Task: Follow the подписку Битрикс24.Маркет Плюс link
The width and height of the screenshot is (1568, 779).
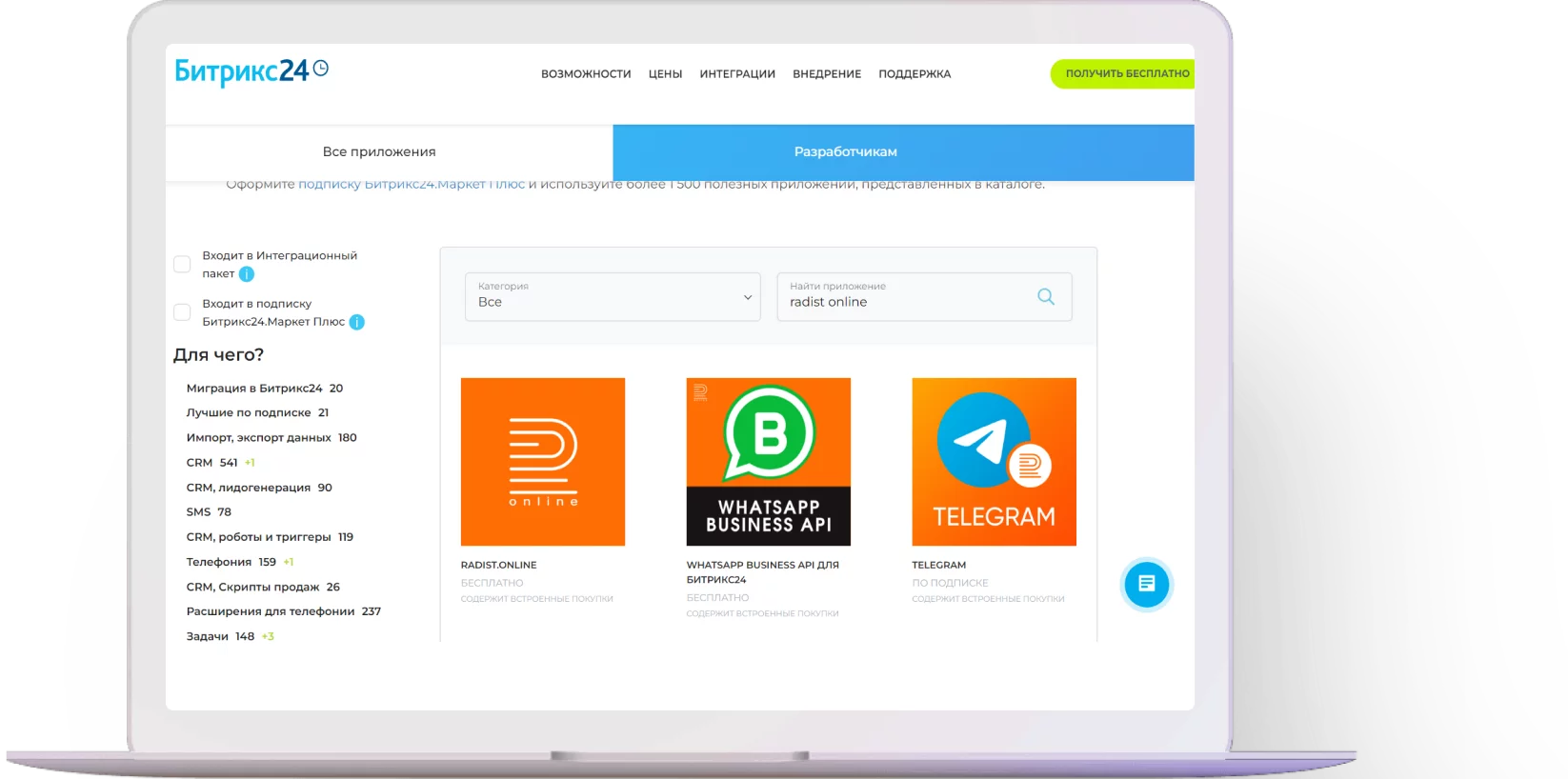Action: [x=412, y=185]
